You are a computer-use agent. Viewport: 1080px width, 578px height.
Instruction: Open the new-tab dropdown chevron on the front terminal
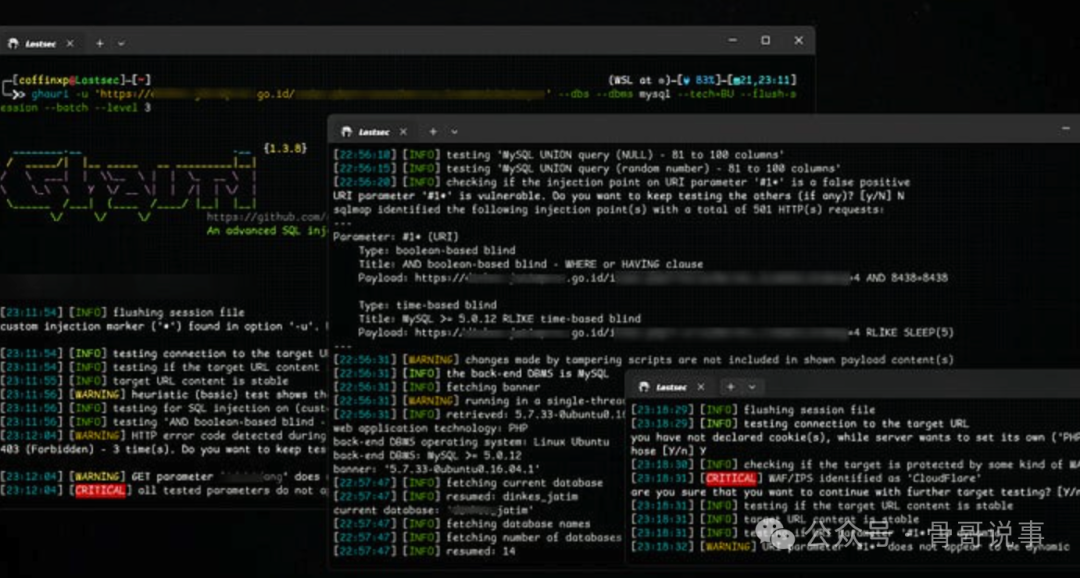point(752,386)
